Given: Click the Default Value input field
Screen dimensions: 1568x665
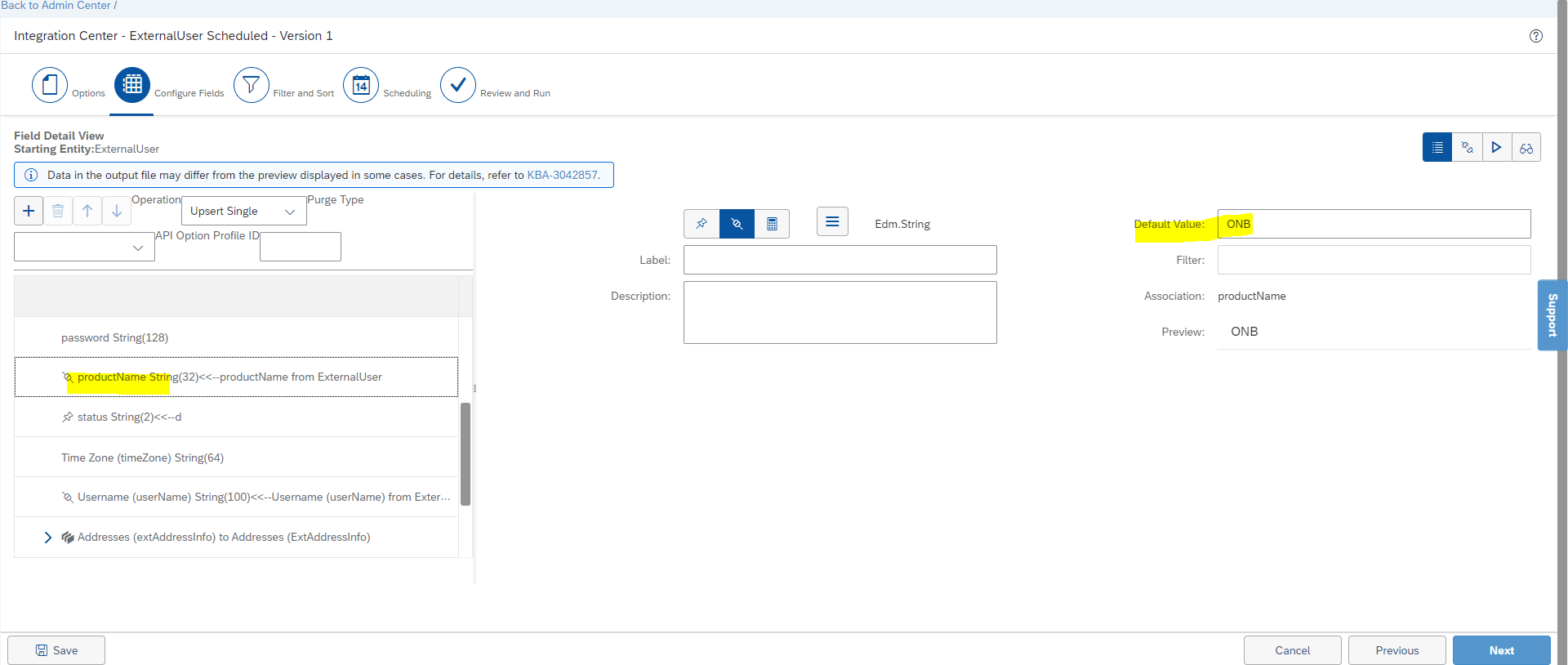Looking at the screenshot, I should coord(1374,224).
